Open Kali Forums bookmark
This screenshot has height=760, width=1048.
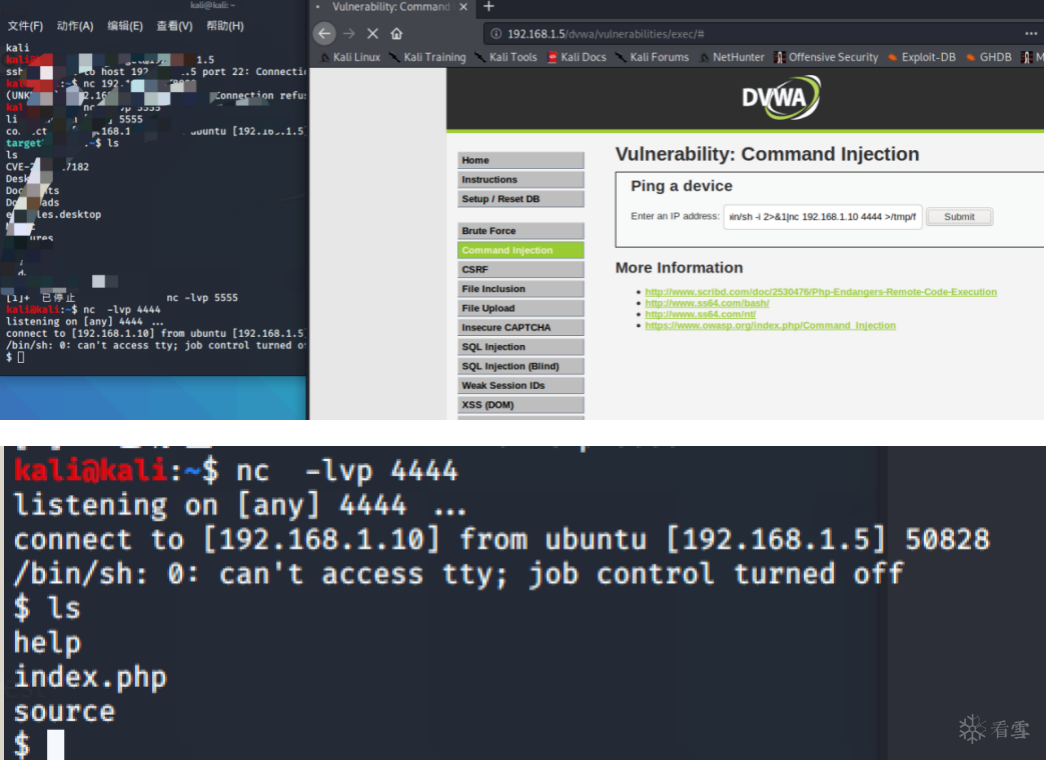pyautogui.click(x=652, y=57)
